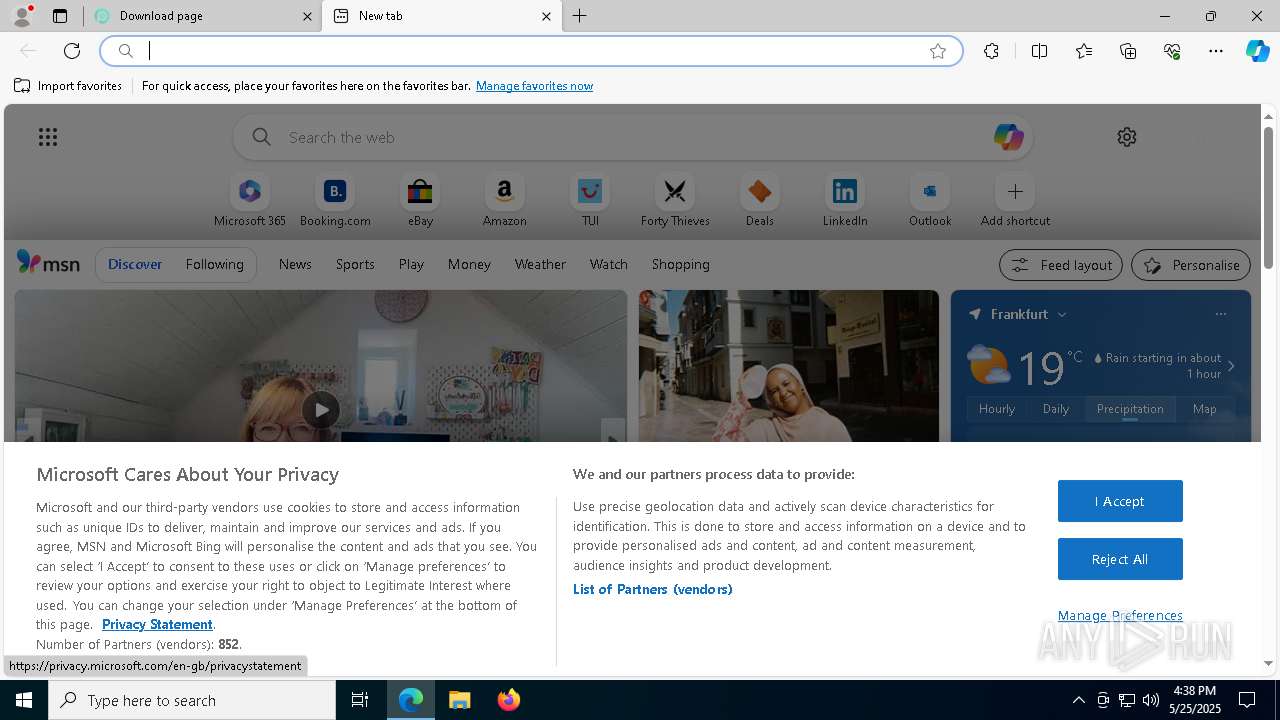Image resolution: width=1280 pixels, height=720 pixels.
Task: Open Copilot icon in search box
Action: coord(1008,137)
